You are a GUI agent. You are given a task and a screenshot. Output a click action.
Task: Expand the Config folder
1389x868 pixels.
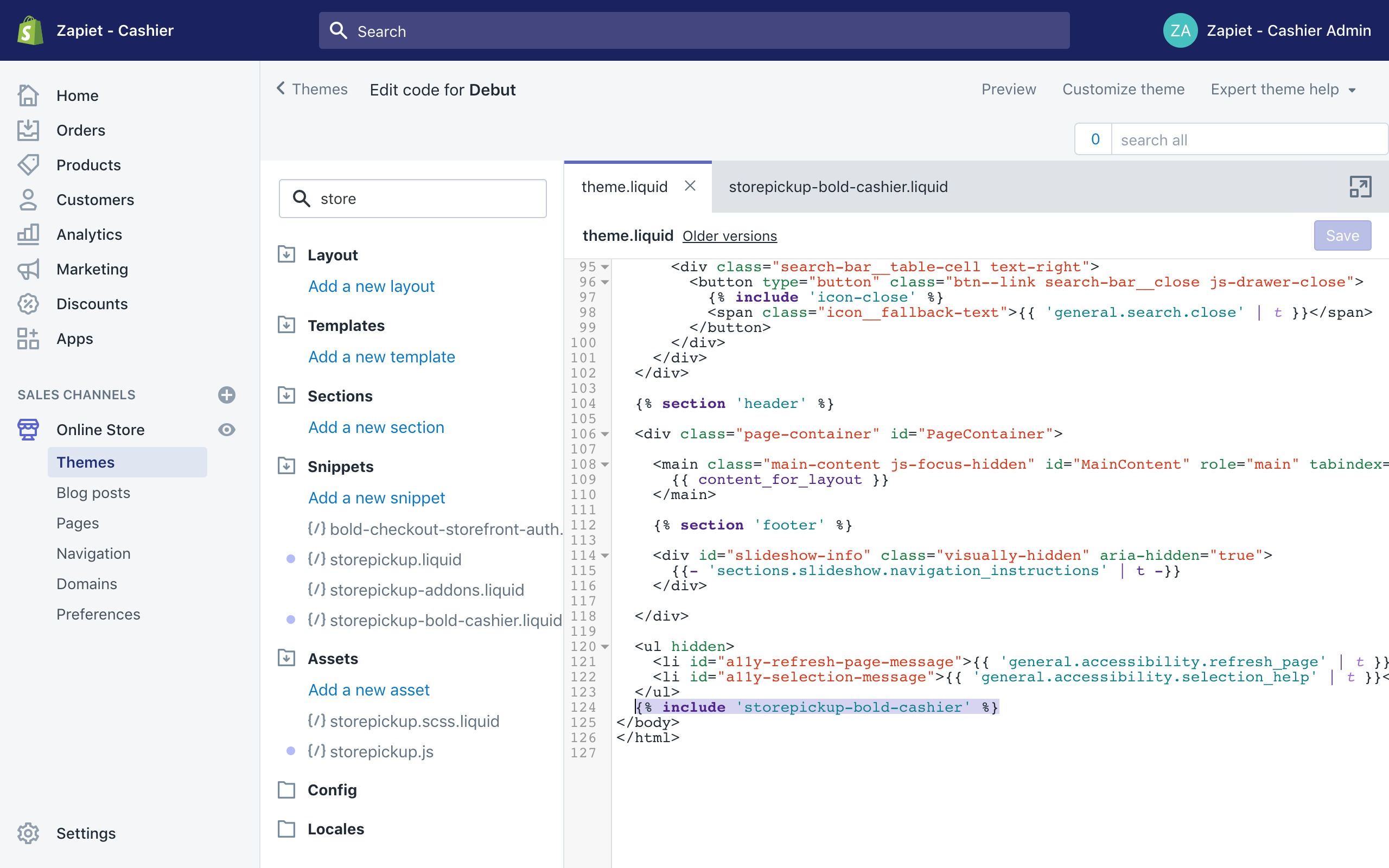click(x=286, y=790)
